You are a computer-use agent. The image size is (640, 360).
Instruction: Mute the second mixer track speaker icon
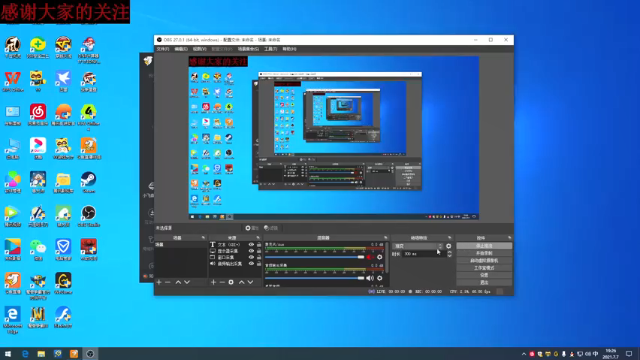[370, 278]
